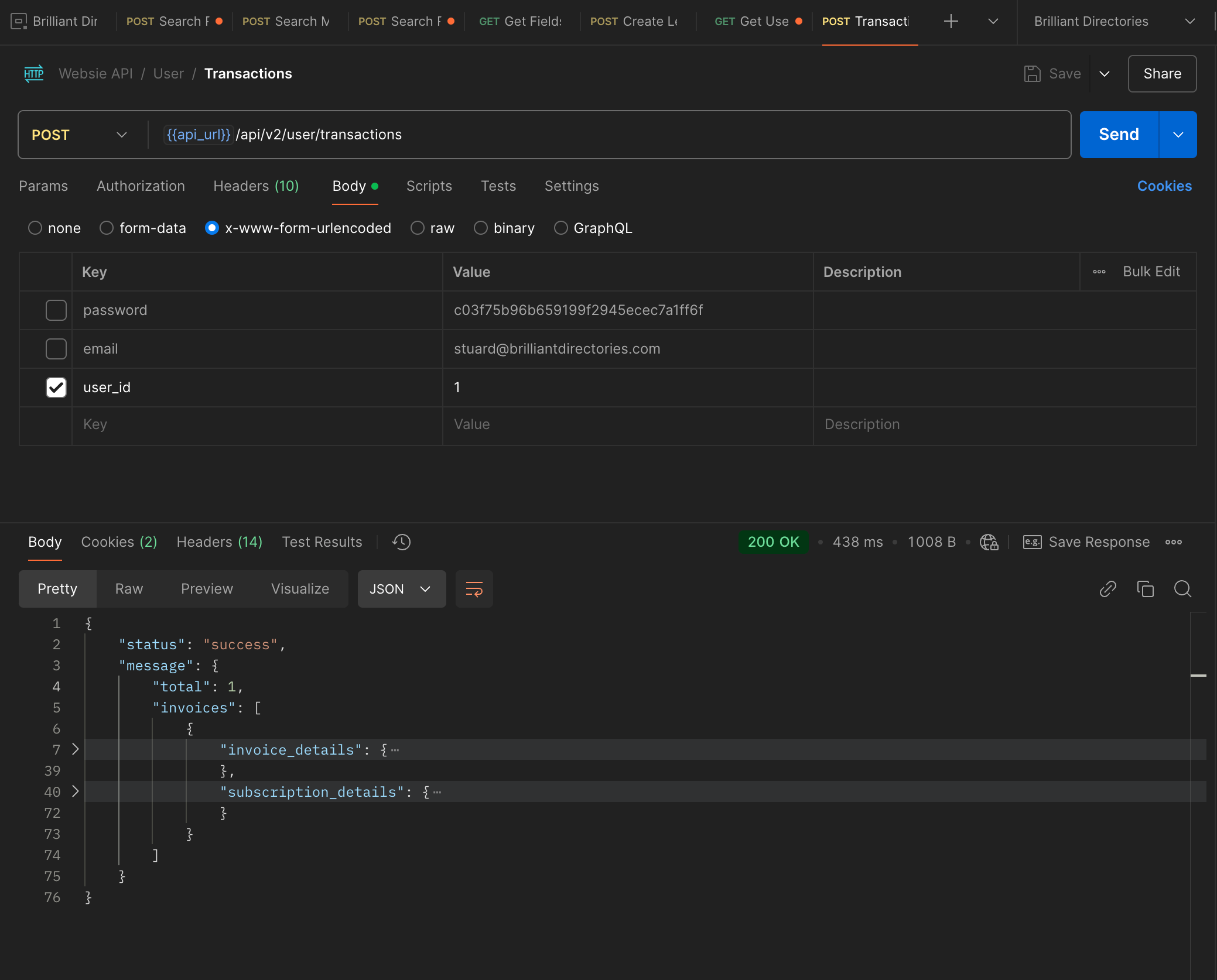1217x980 pixels.
Task: Enable the password parameter checkbox
Action: tap(56, 310)
